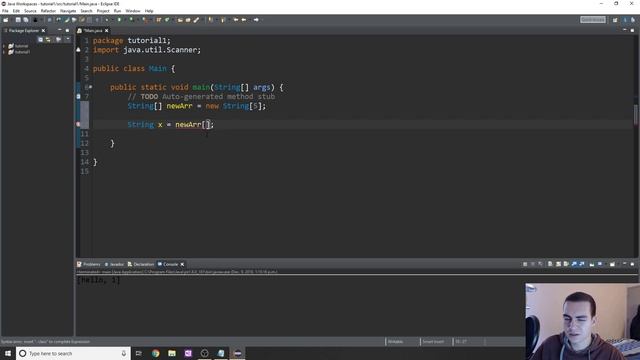Open Package Explorer view menu dropdown
Screen dimensions: 640x360
click(x=67, y=39)
